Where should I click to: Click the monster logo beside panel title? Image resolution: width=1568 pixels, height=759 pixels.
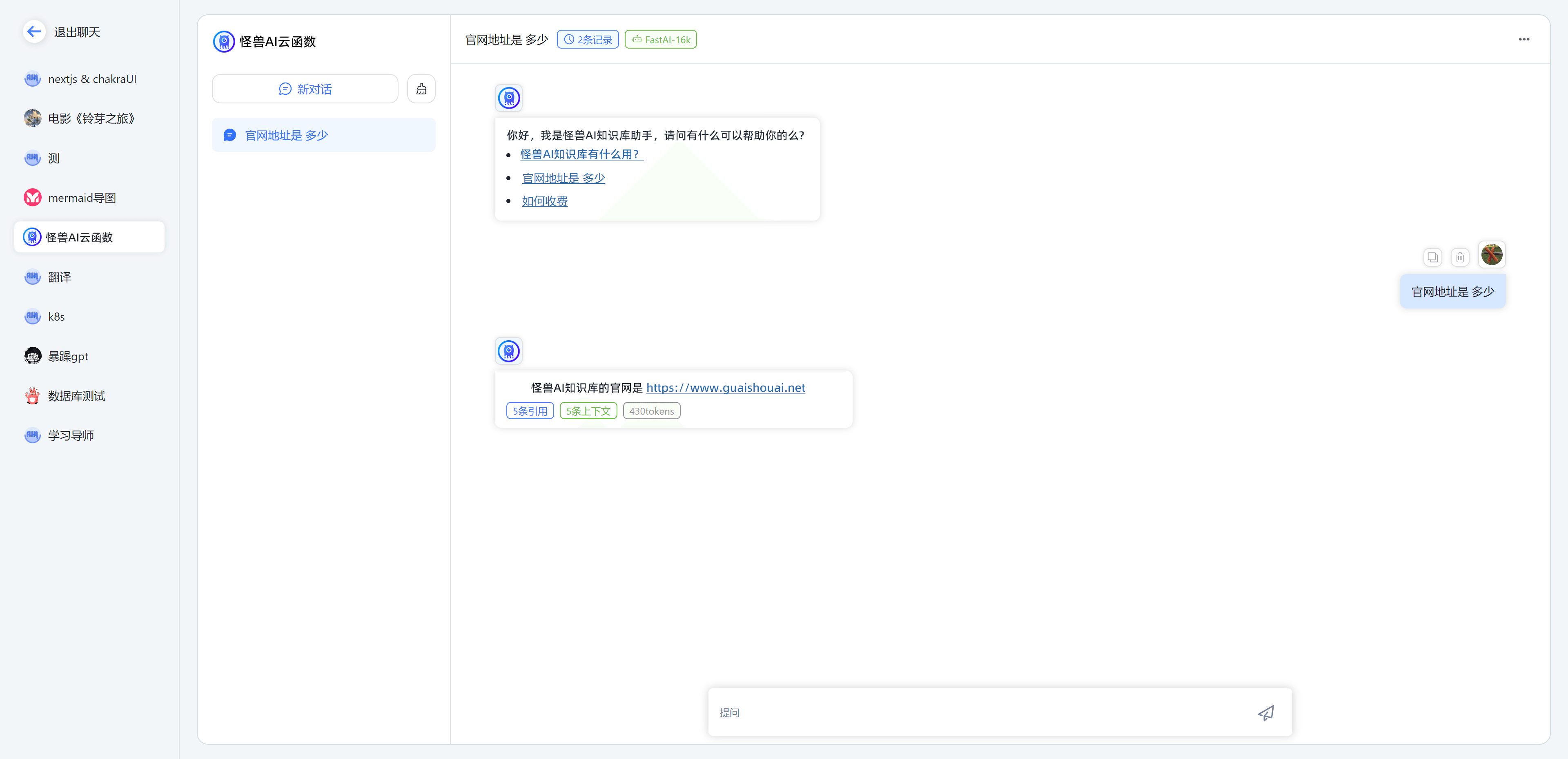[x=224, y=41]
